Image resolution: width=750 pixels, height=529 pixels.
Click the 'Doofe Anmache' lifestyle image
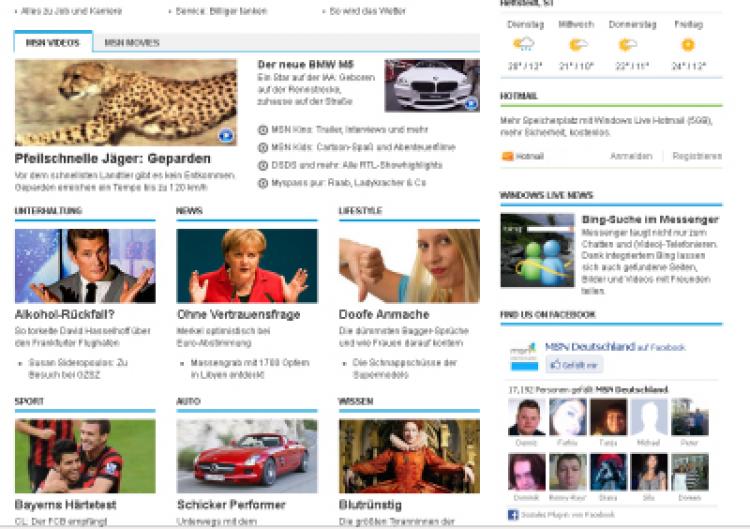tap(408, 266)
